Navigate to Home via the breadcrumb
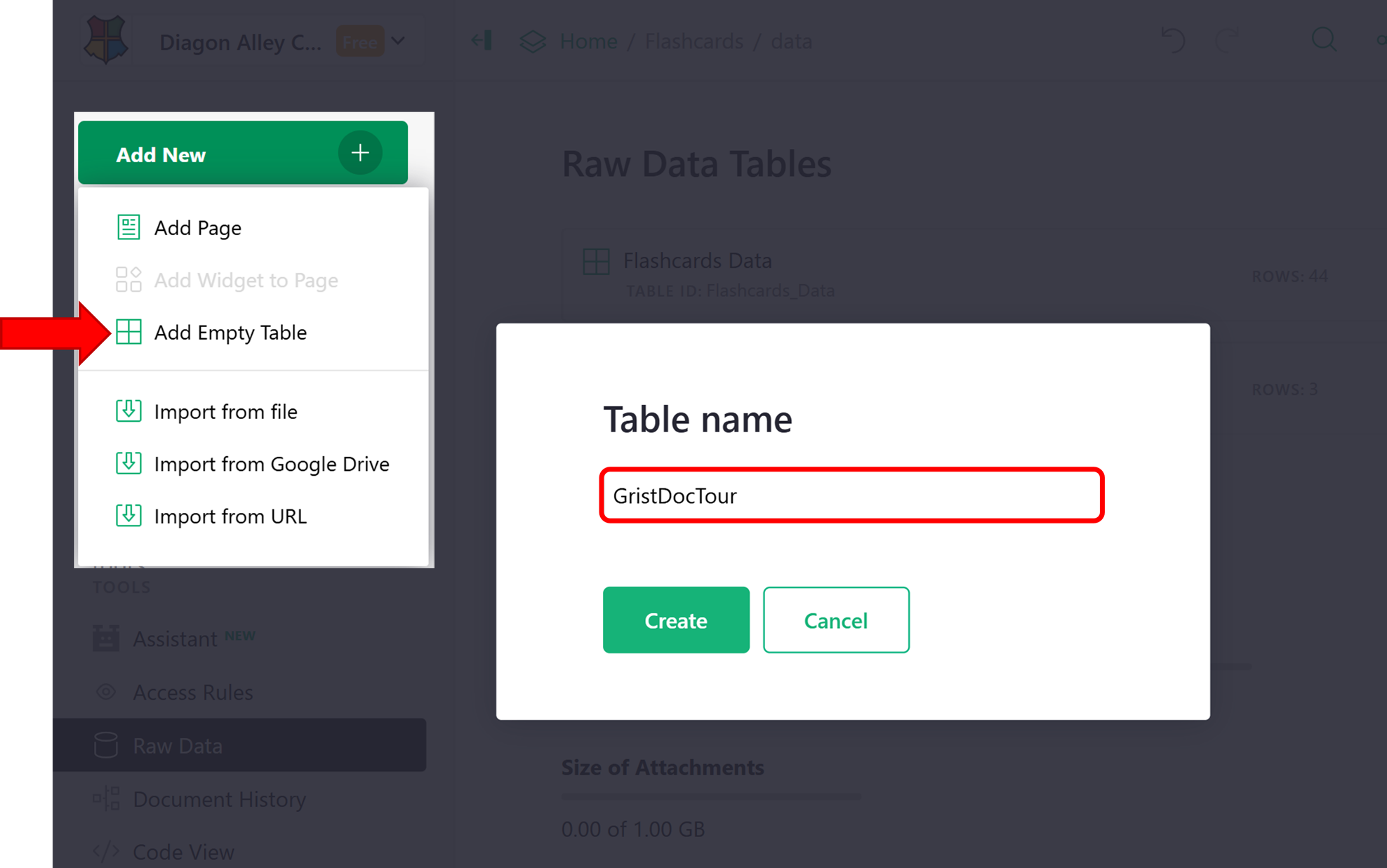 click(x=588, y=41)
